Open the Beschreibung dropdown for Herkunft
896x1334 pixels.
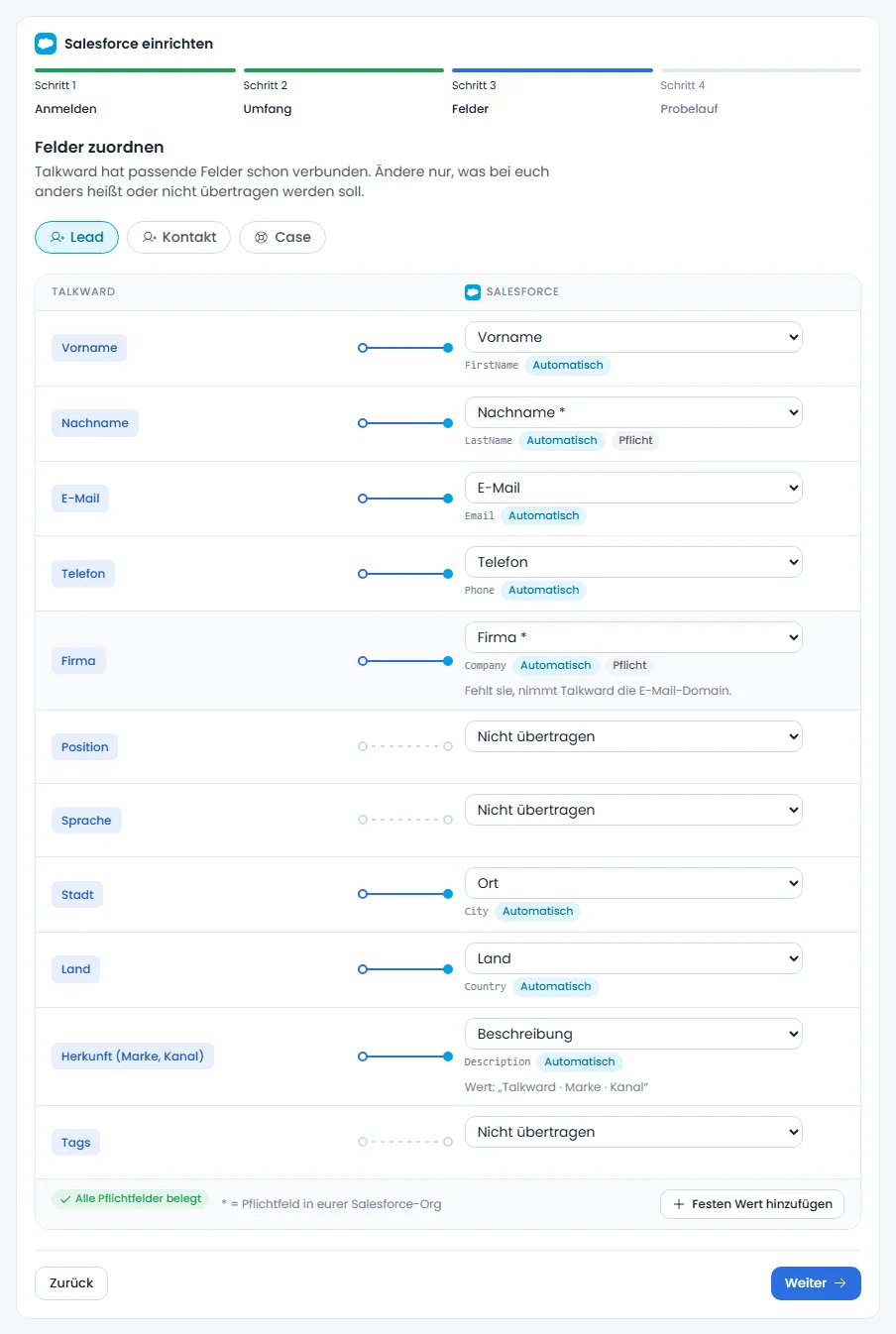(x=633, y=1034)
